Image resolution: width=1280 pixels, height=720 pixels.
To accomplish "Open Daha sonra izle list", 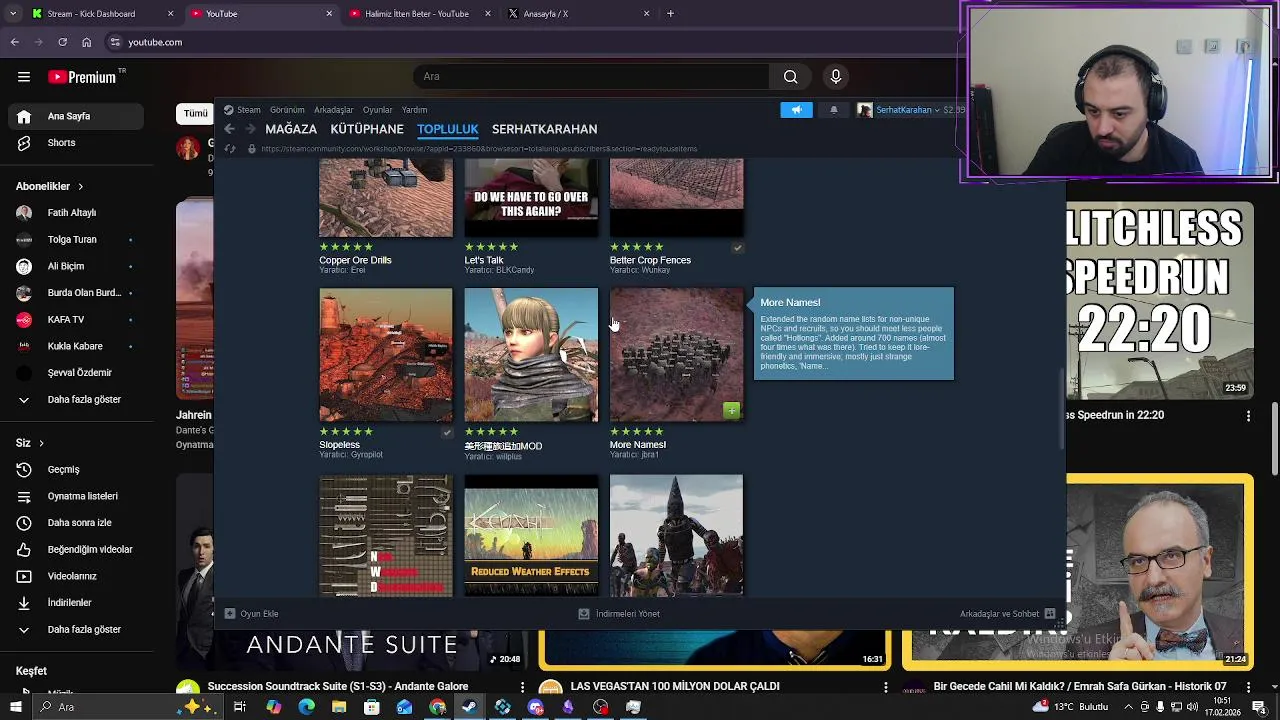I will point(76,523).
